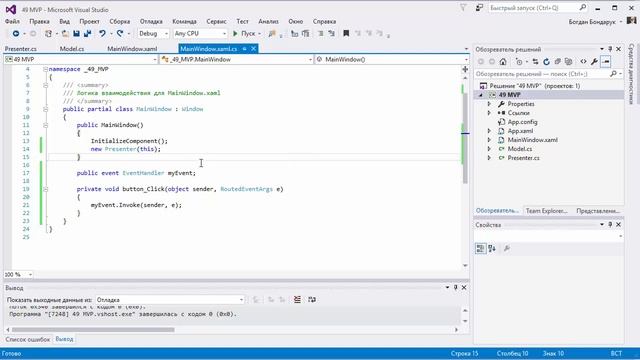Click the Output panel horizontal scrollbar
Image resolution: width=640 pixels, height=360 pixels.
93,330
